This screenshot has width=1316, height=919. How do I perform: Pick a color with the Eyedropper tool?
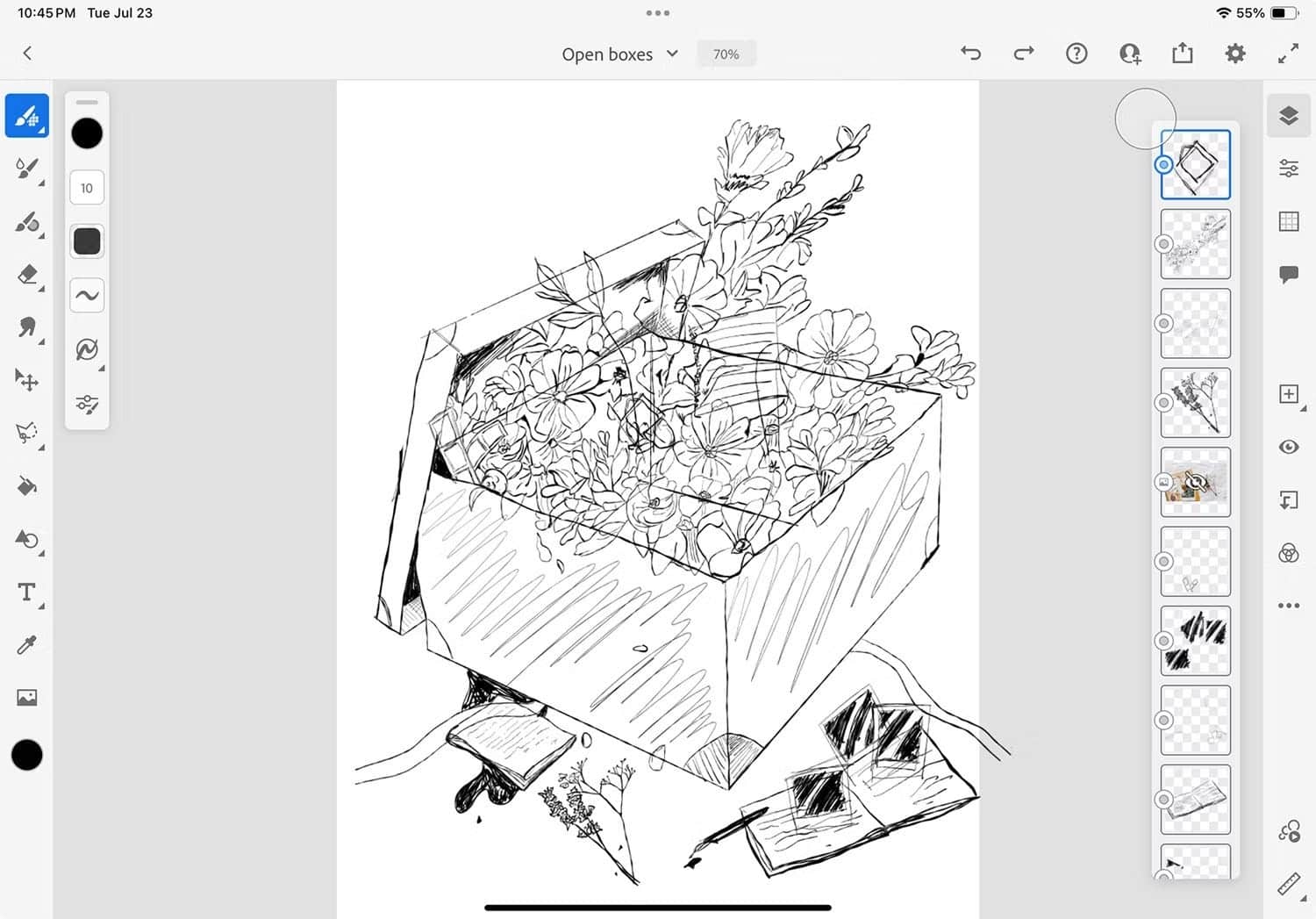(26, 644)
